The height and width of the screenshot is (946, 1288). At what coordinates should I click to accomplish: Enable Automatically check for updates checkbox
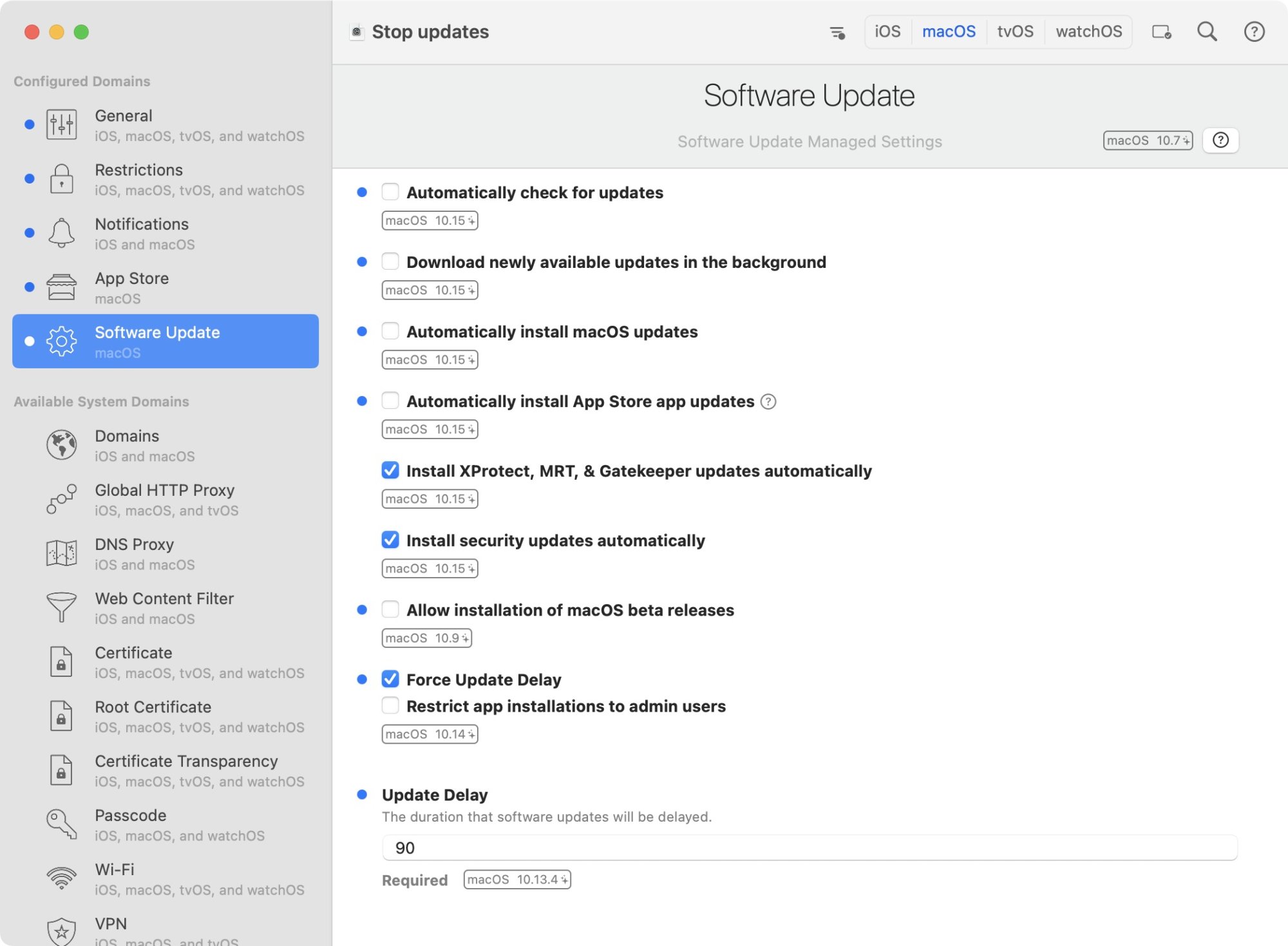(x=390, y=192)
